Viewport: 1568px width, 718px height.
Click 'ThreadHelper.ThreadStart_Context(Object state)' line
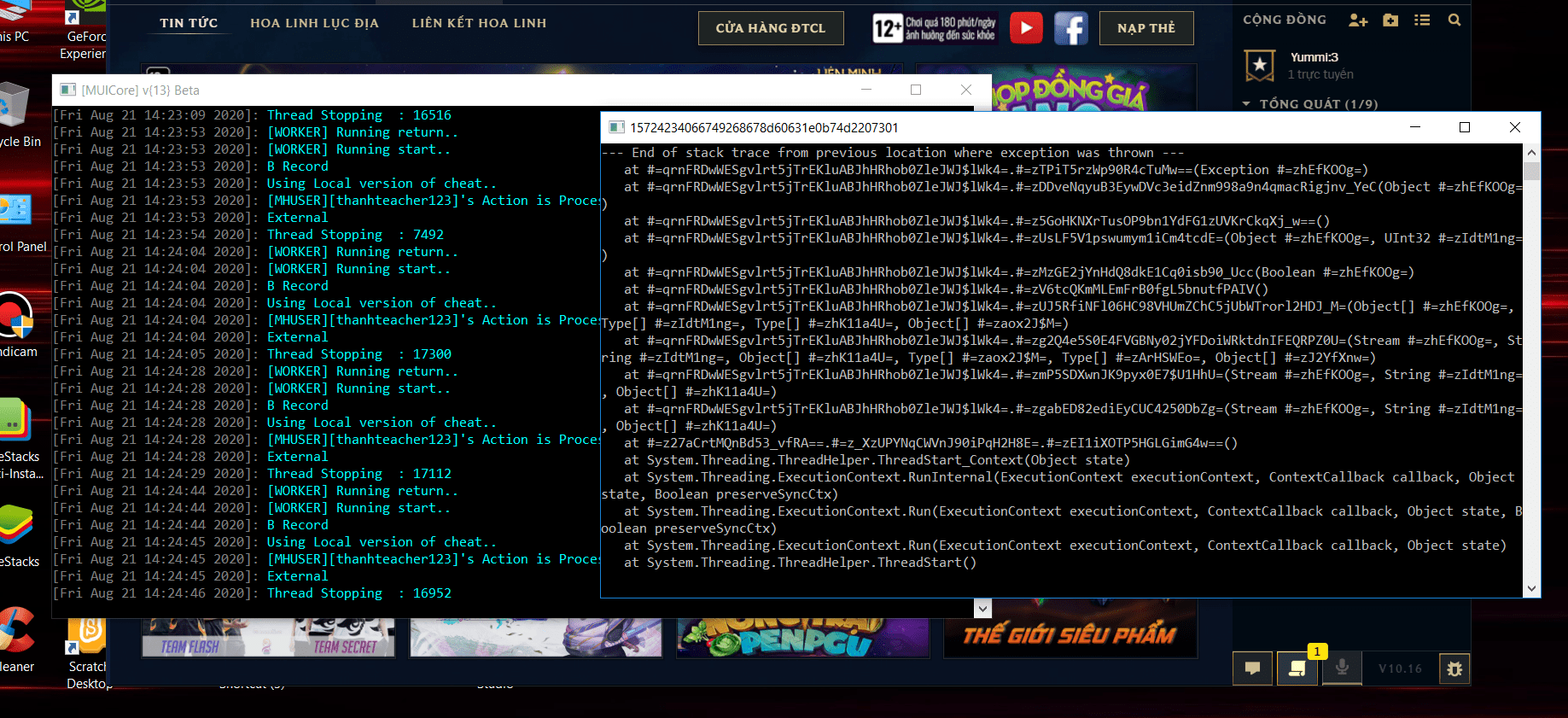877,460
